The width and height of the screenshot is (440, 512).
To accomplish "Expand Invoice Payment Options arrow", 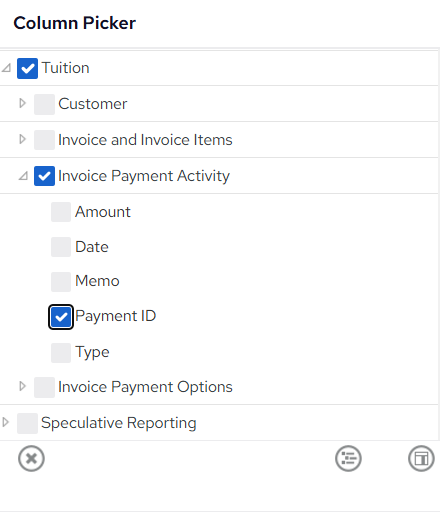I will pos(22,386).
